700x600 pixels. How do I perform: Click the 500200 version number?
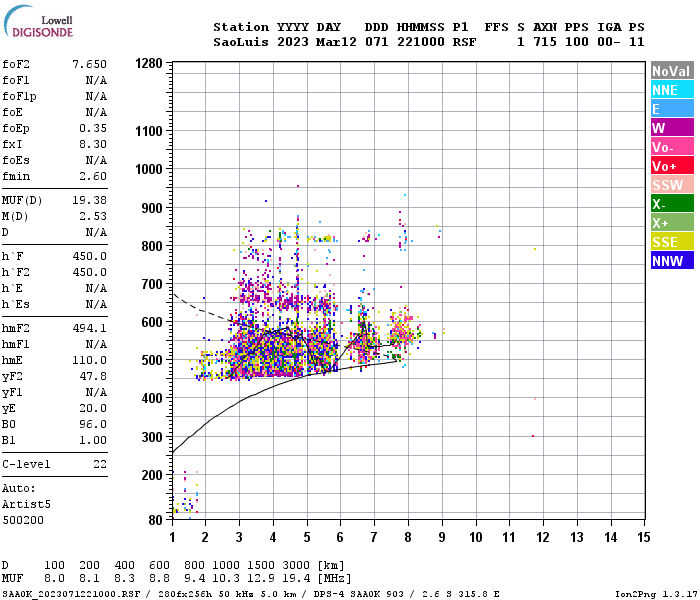coord(23,521)
